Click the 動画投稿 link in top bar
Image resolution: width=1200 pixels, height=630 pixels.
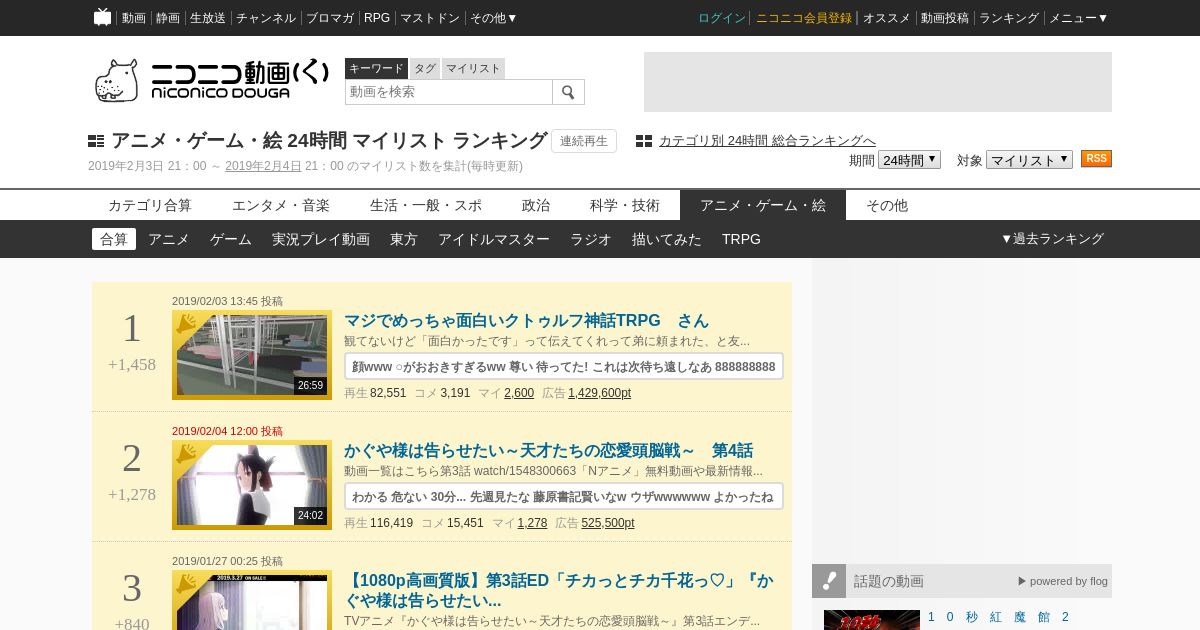(945, 18)
